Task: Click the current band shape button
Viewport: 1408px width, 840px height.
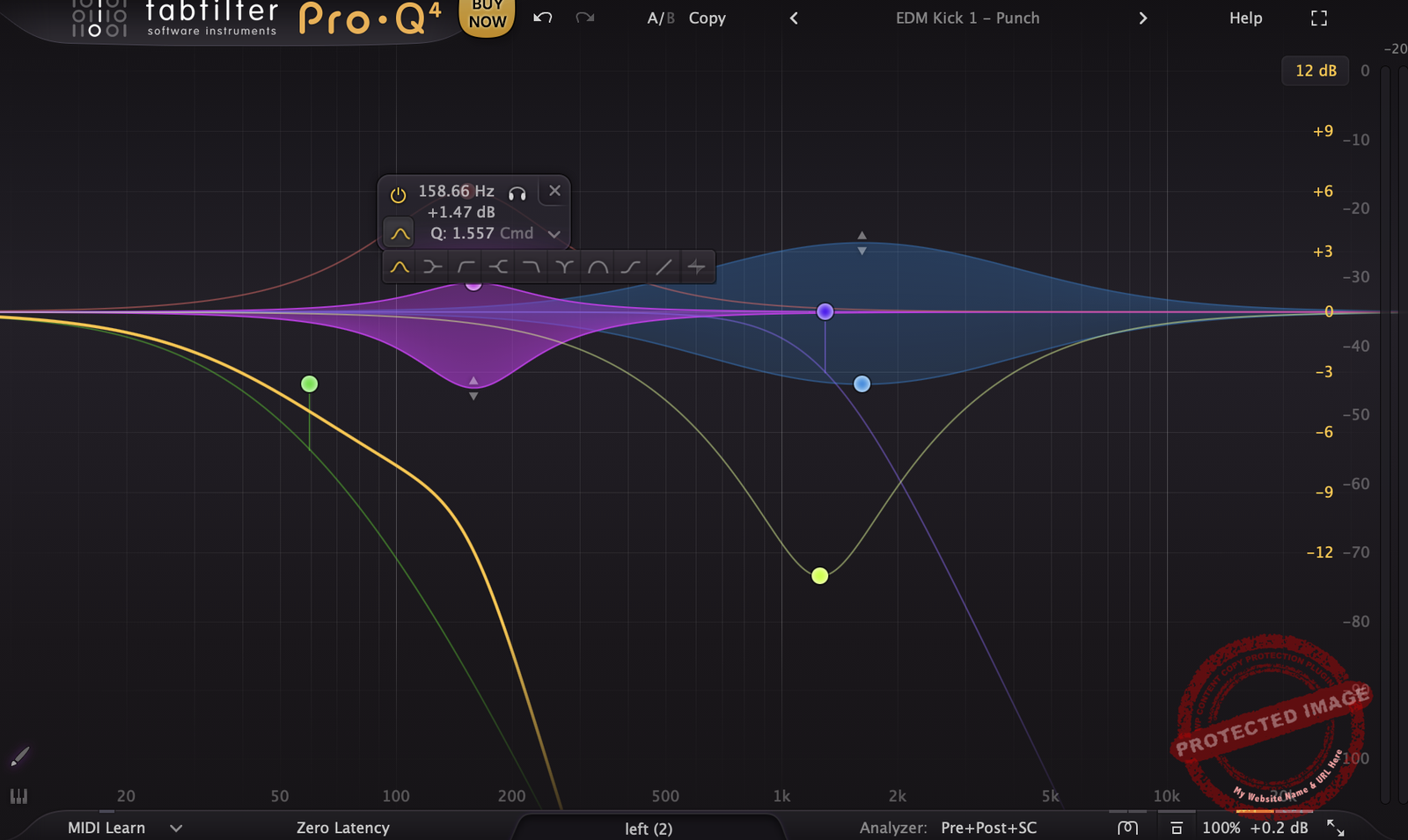Action: 400,233
